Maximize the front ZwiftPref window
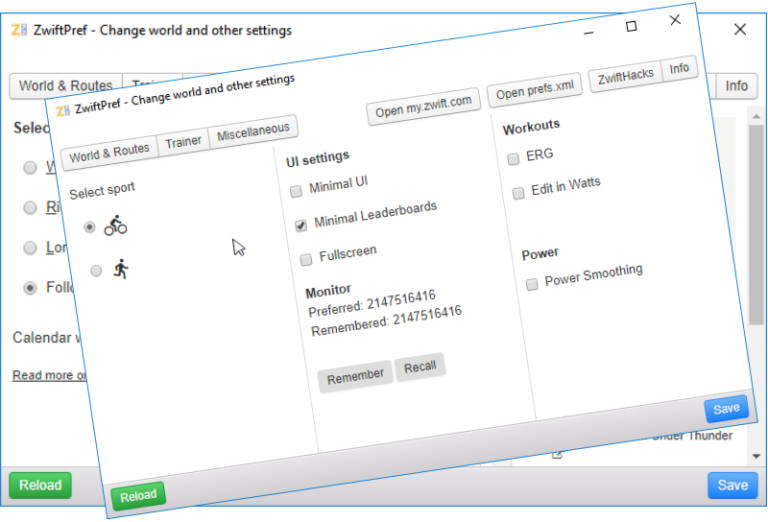The height and width of the screenshot is (522, 768). point(632,26)
